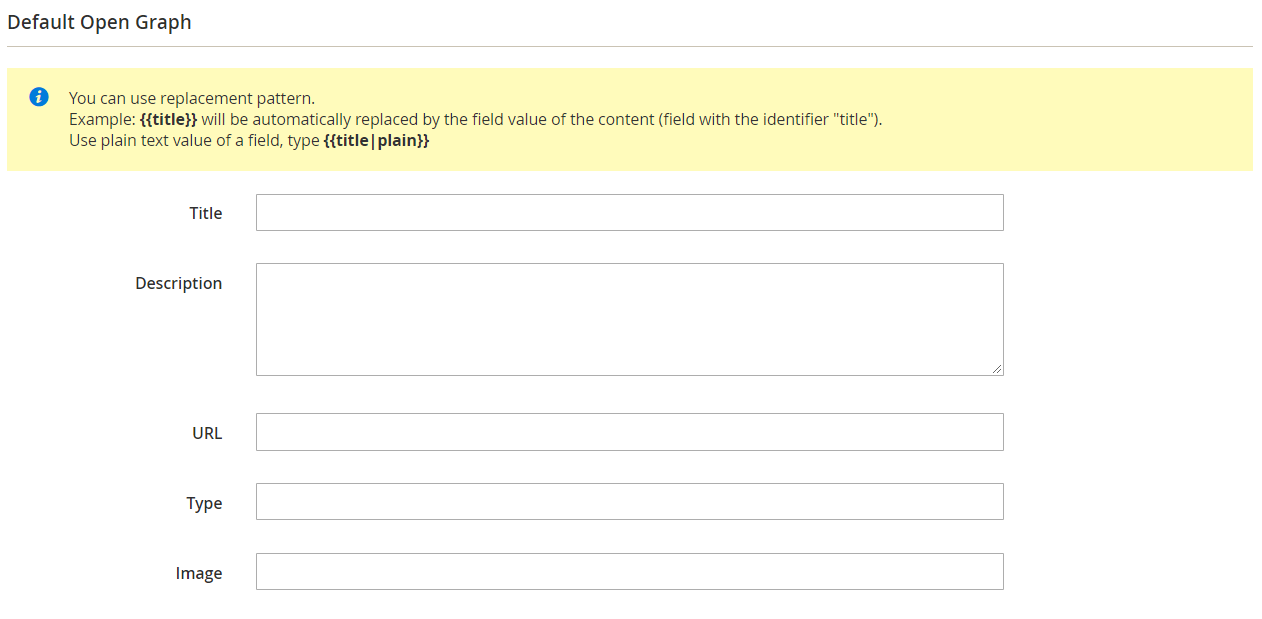Click the "Title" field label
This screenshot has height=619, width=1262.
pos(206,213)
